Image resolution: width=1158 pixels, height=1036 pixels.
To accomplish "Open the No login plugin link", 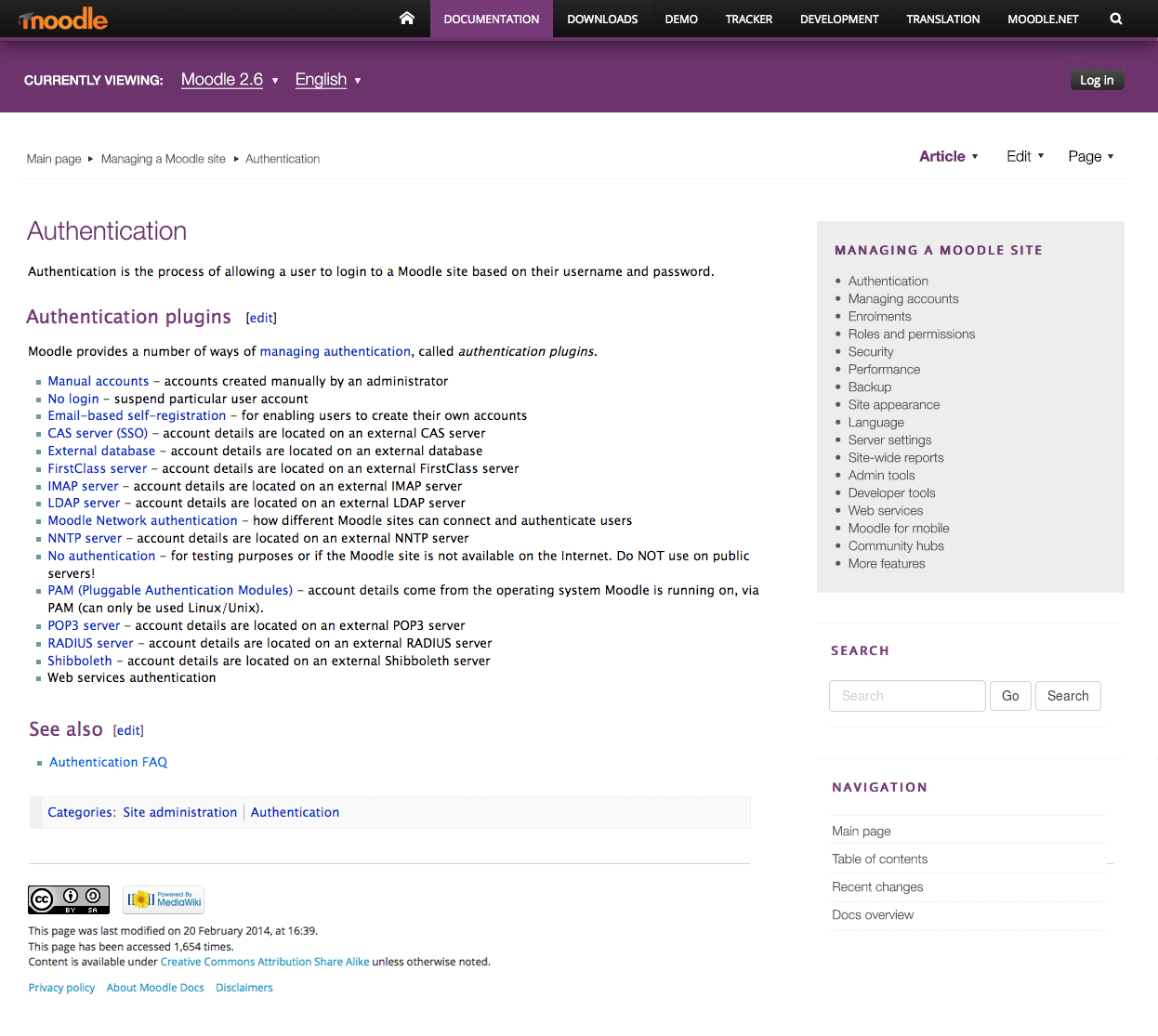I will (x=73, y=399).
